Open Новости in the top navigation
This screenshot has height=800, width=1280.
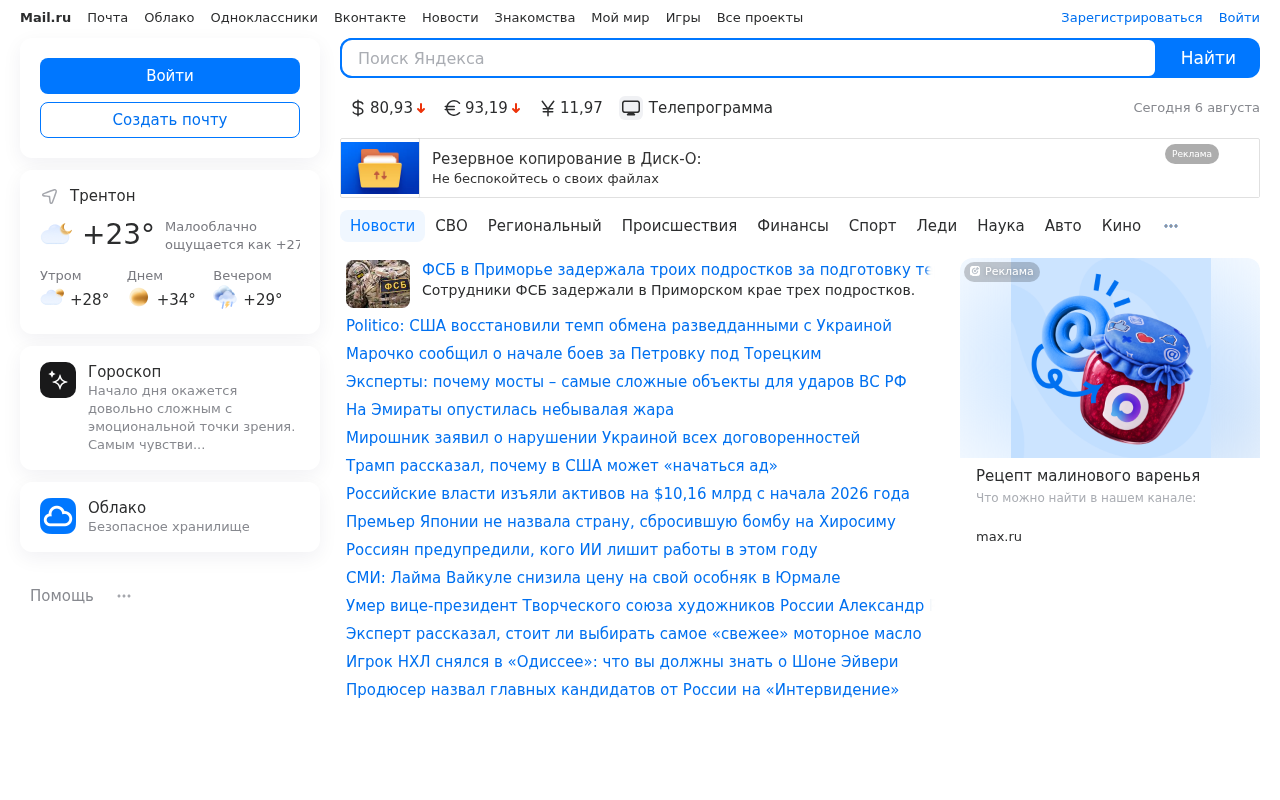[x=450, y=18]
